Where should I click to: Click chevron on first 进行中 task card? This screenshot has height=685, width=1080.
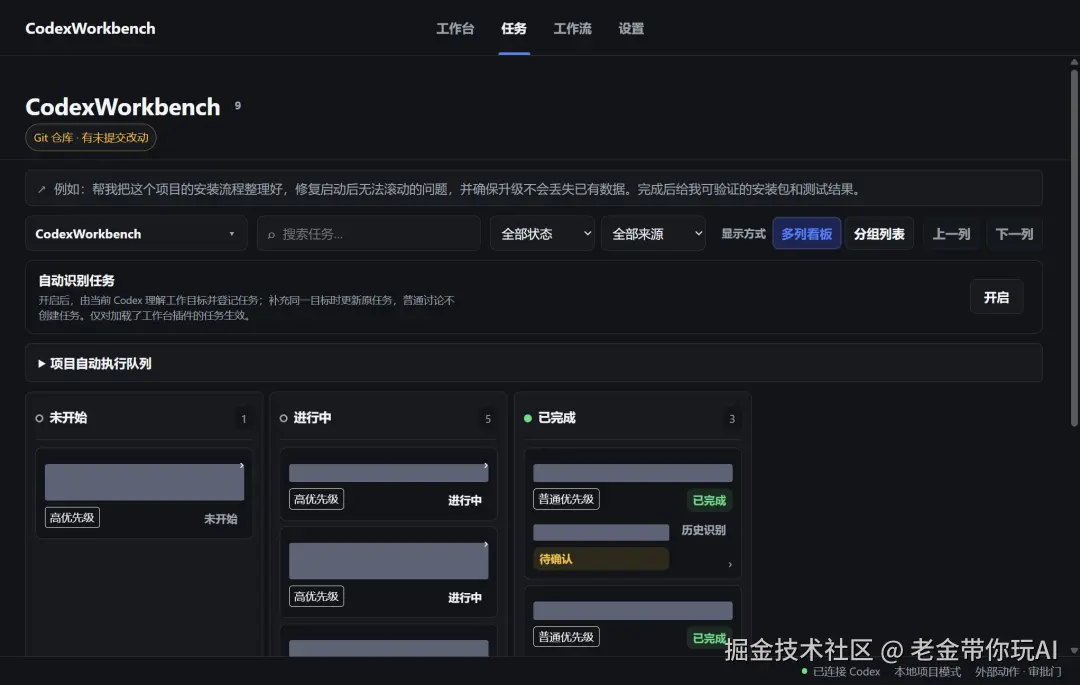point(486,466)
